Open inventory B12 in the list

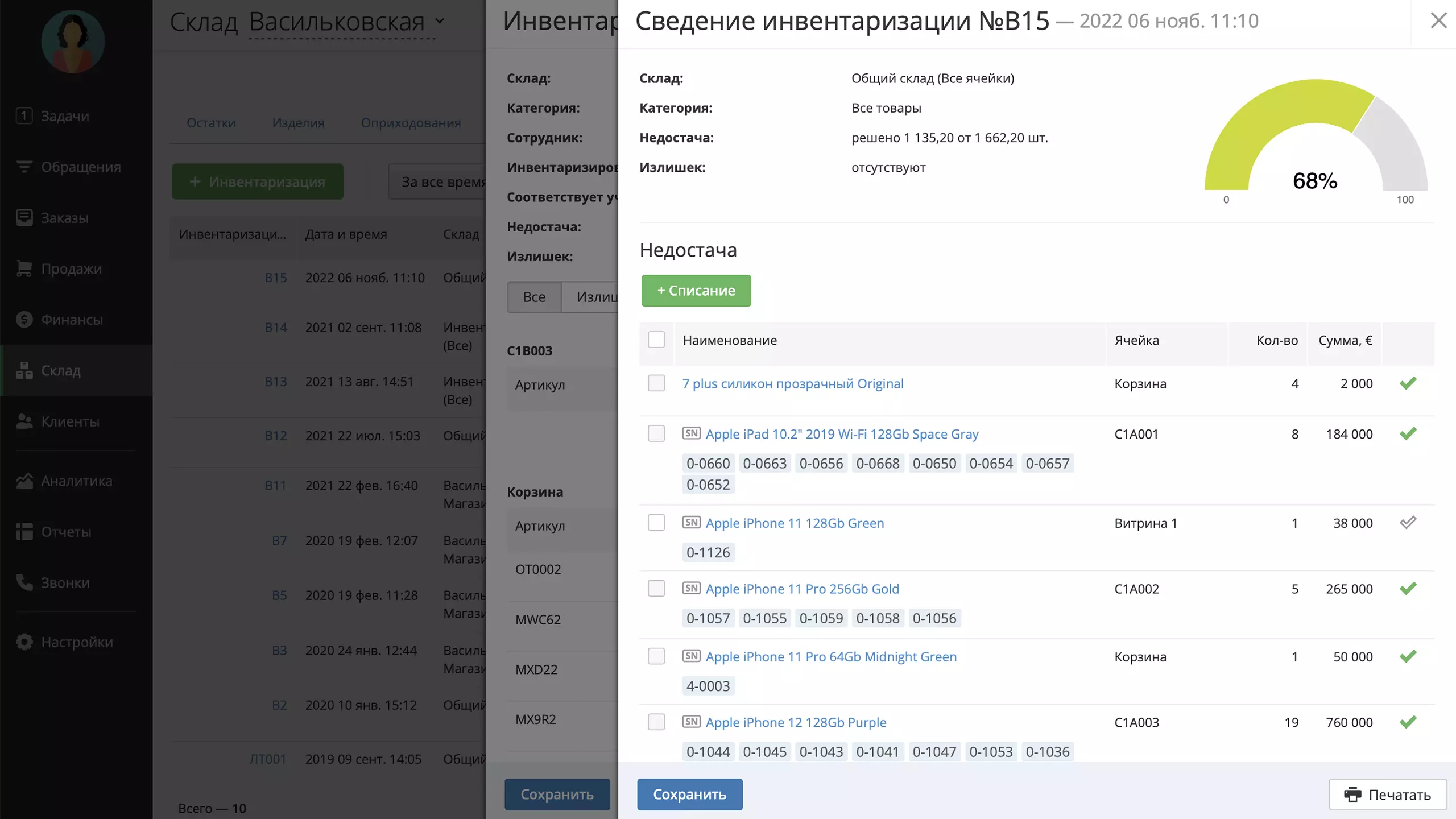276,436
